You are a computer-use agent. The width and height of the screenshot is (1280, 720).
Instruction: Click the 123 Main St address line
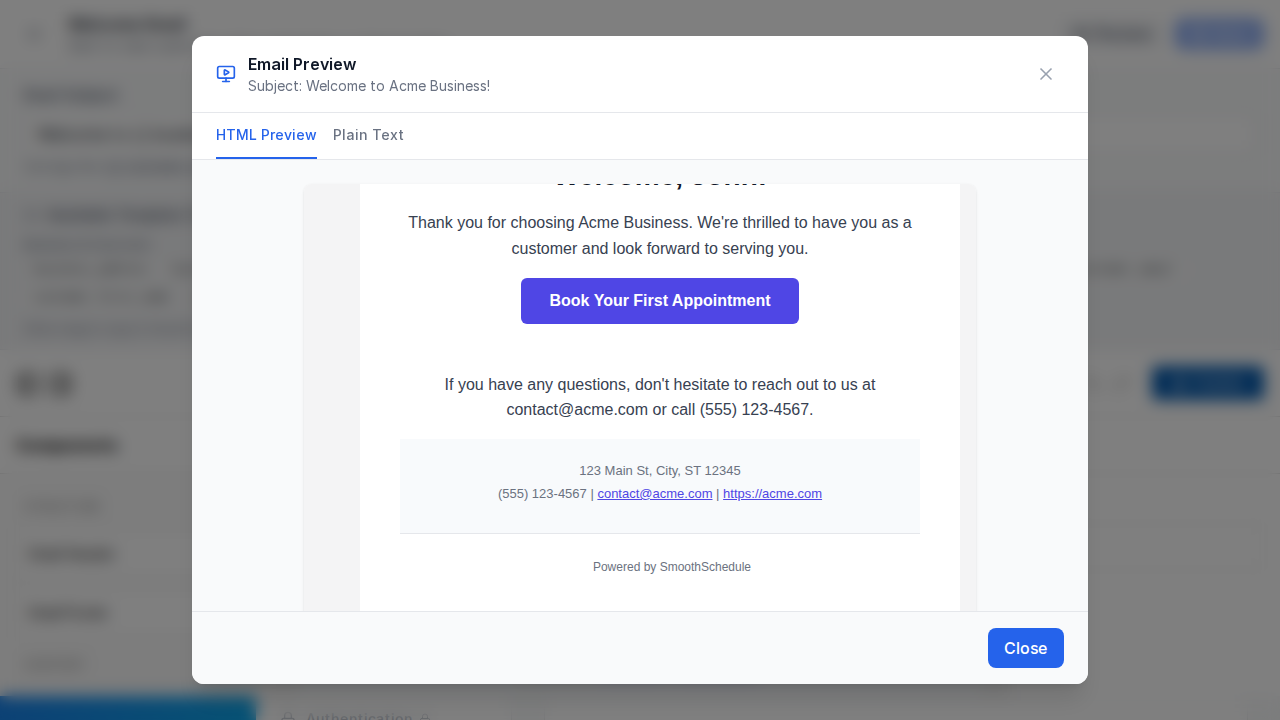coord(660,470)
